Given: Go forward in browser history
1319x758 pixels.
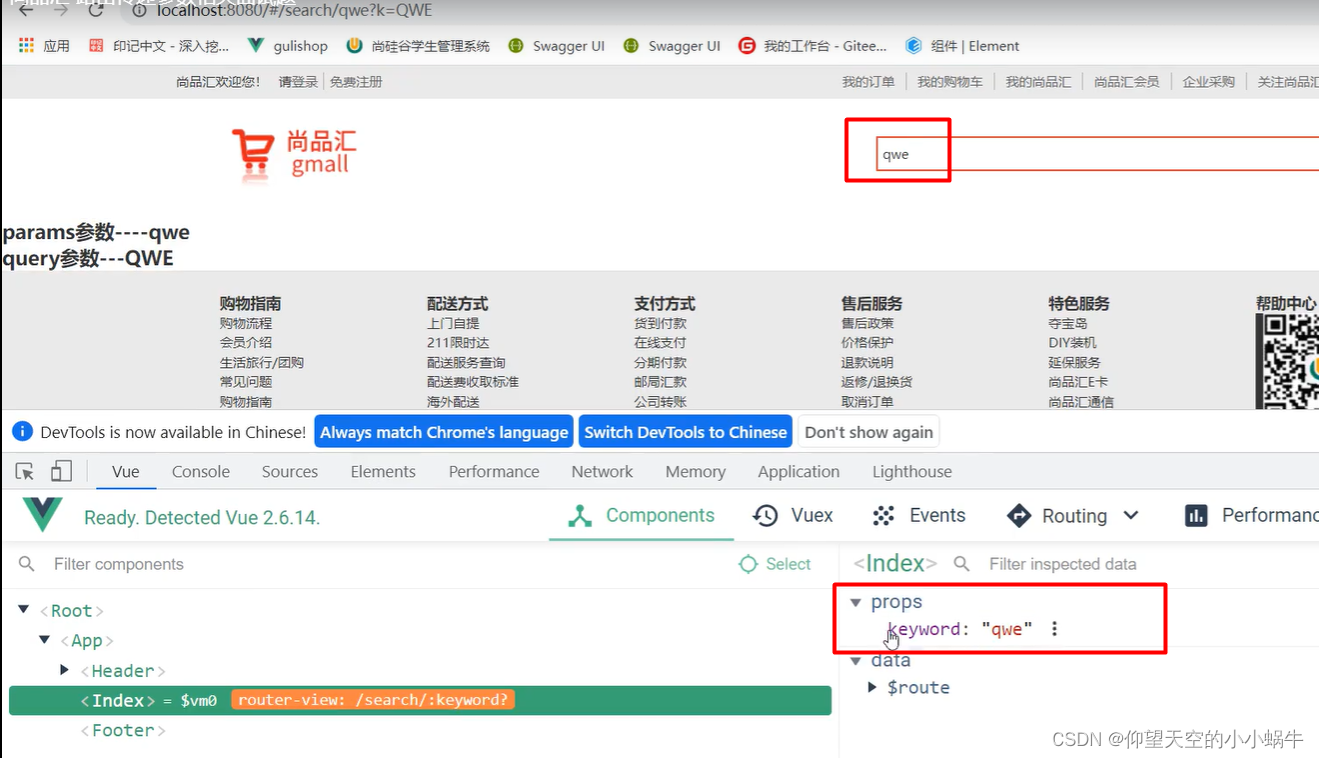Looking at the screenshot, I should click(62, 12).
